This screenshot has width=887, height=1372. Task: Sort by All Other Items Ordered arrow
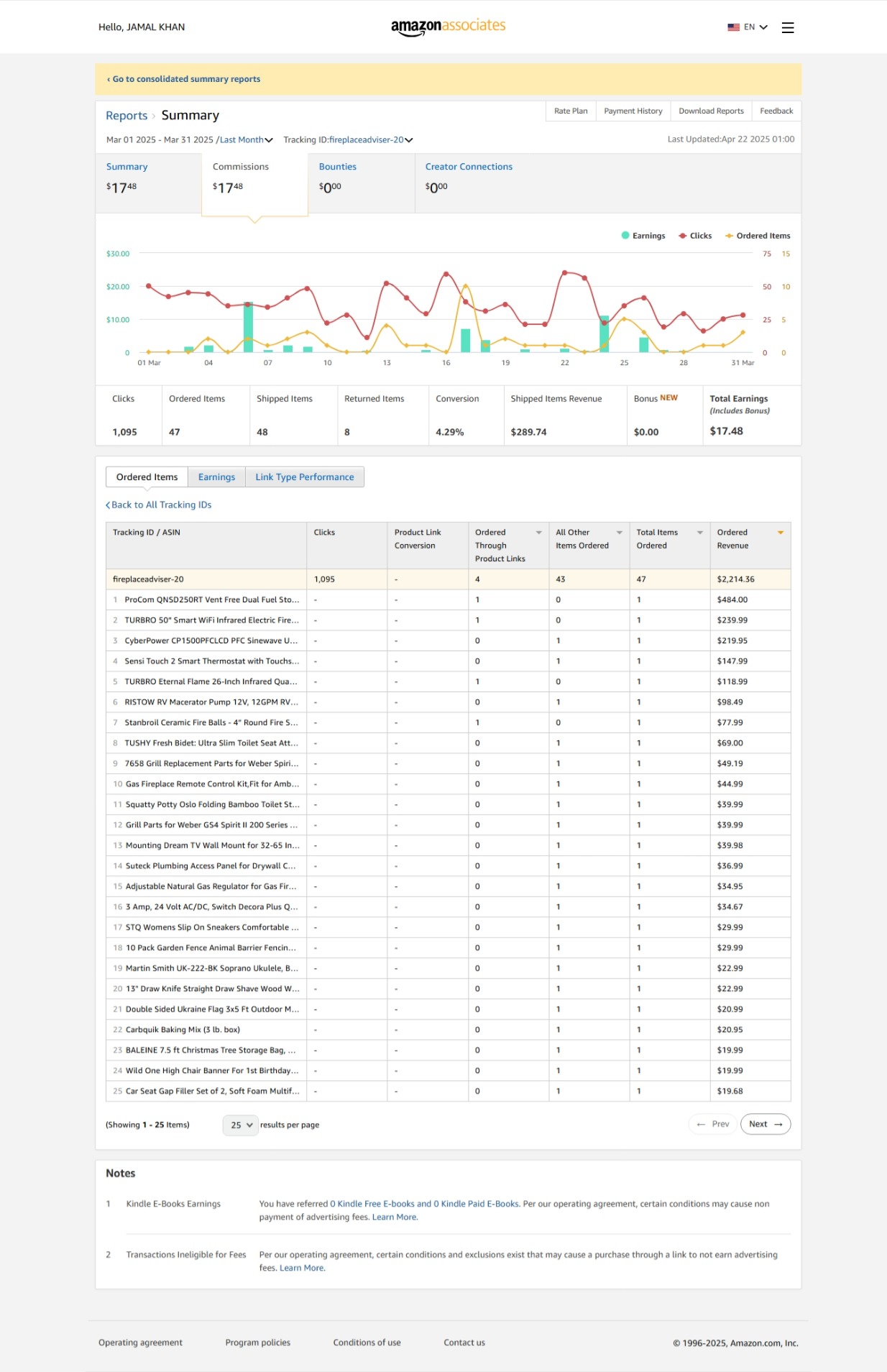click(619, 533)
